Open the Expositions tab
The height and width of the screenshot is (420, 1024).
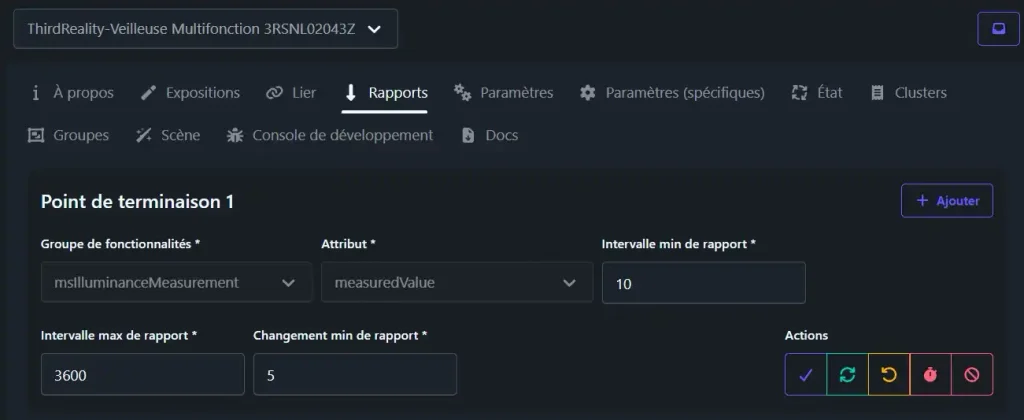tap(190, 93)
